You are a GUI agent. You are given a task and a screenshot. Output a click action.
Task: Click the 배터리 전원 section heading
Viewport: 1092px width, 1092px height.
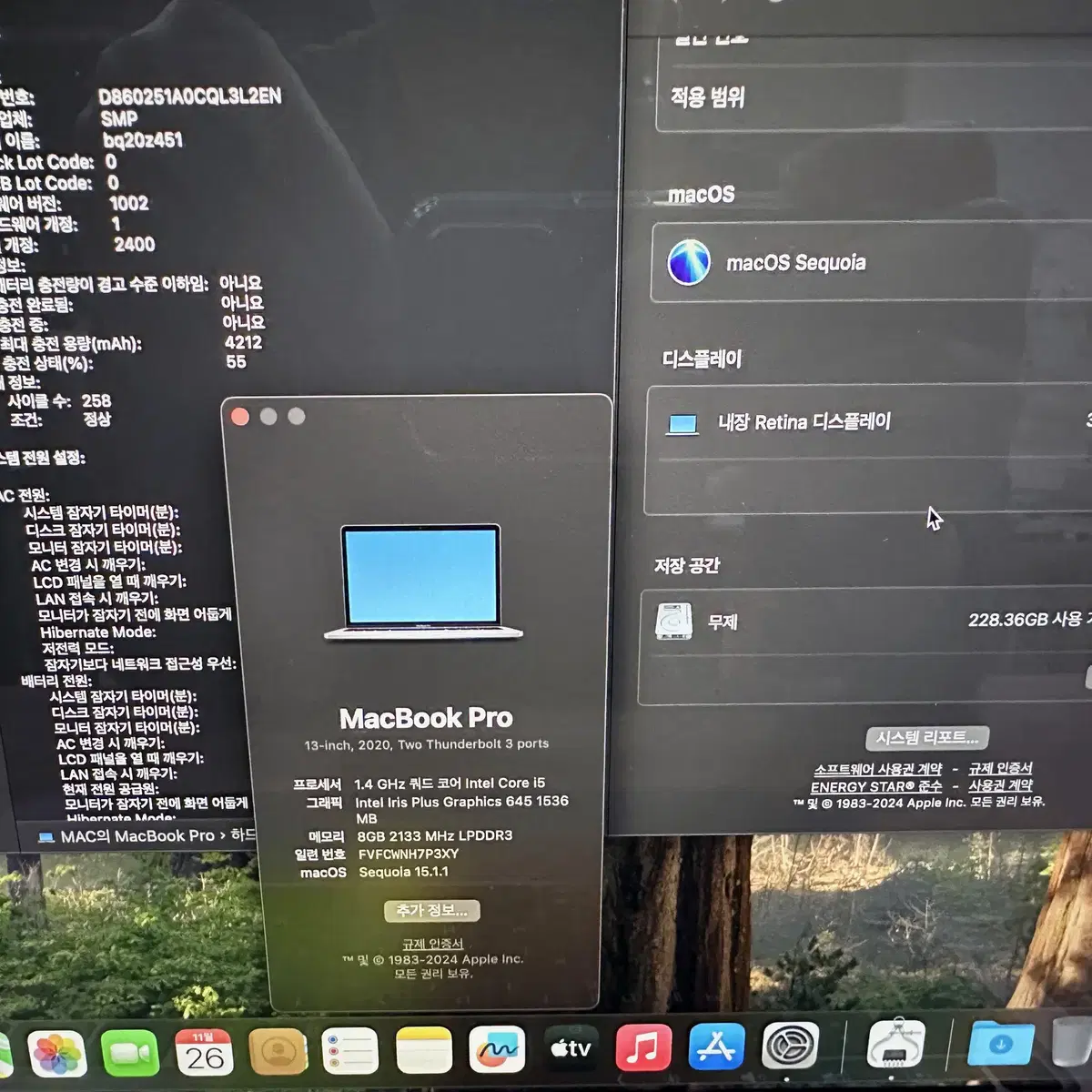56,681
